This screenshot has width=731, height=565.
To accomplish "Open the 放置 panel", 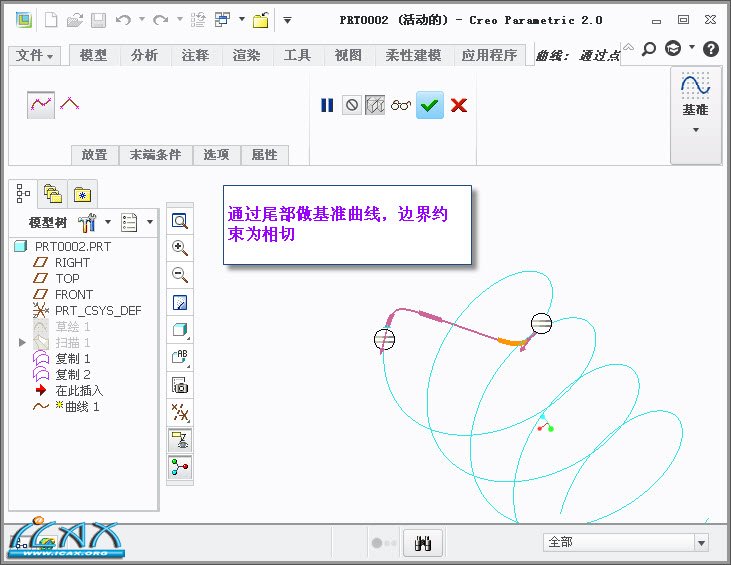I will pos(94,155).
